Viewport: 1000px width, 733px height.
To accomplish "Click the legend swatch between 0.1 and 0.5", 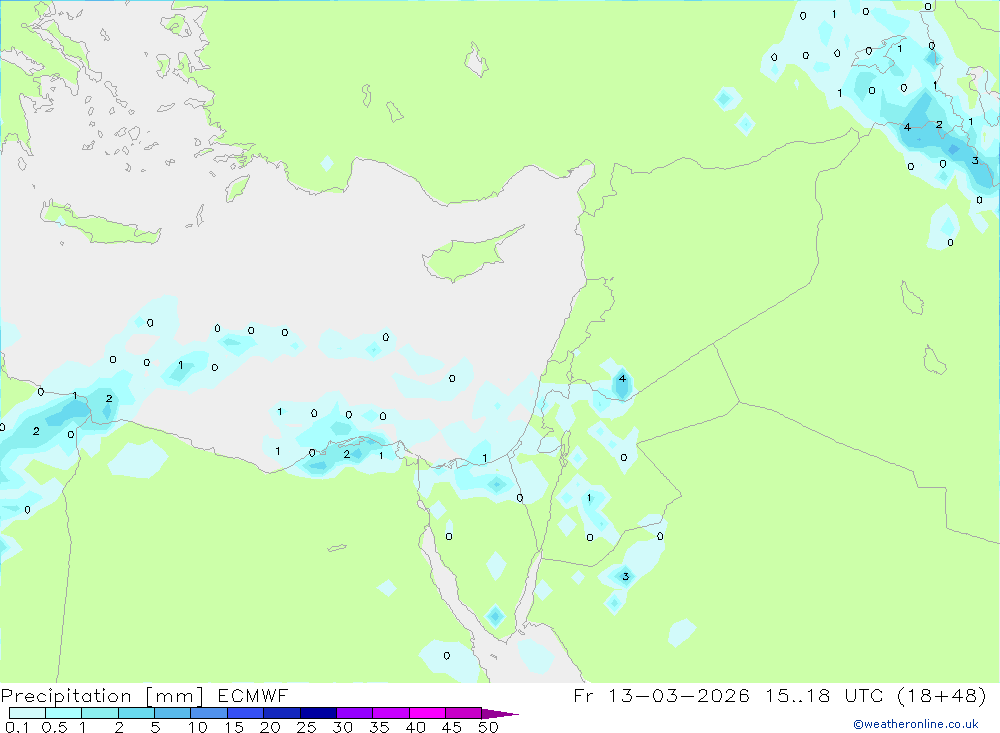I will [x=27, y=713].
